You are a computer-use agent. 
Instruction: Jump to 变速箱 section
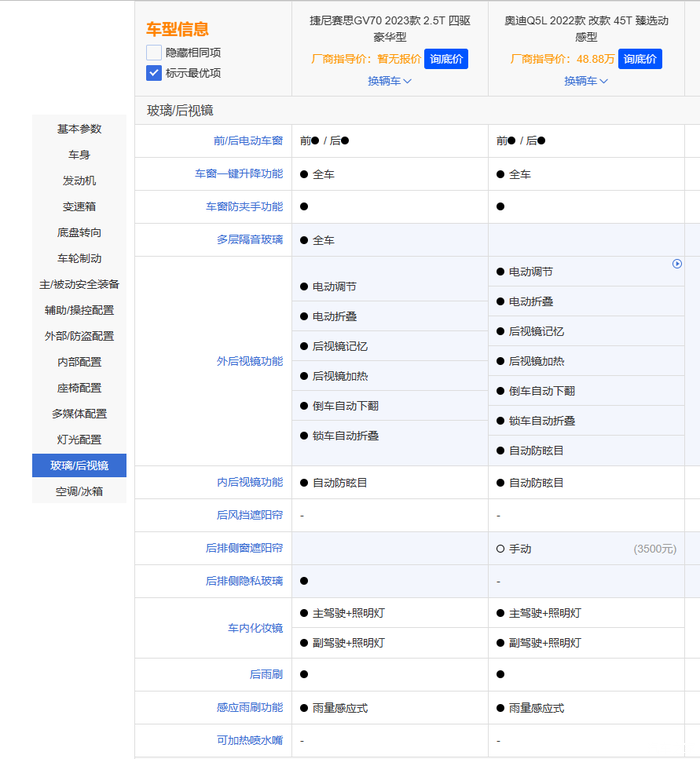click(x=79, y=206)
